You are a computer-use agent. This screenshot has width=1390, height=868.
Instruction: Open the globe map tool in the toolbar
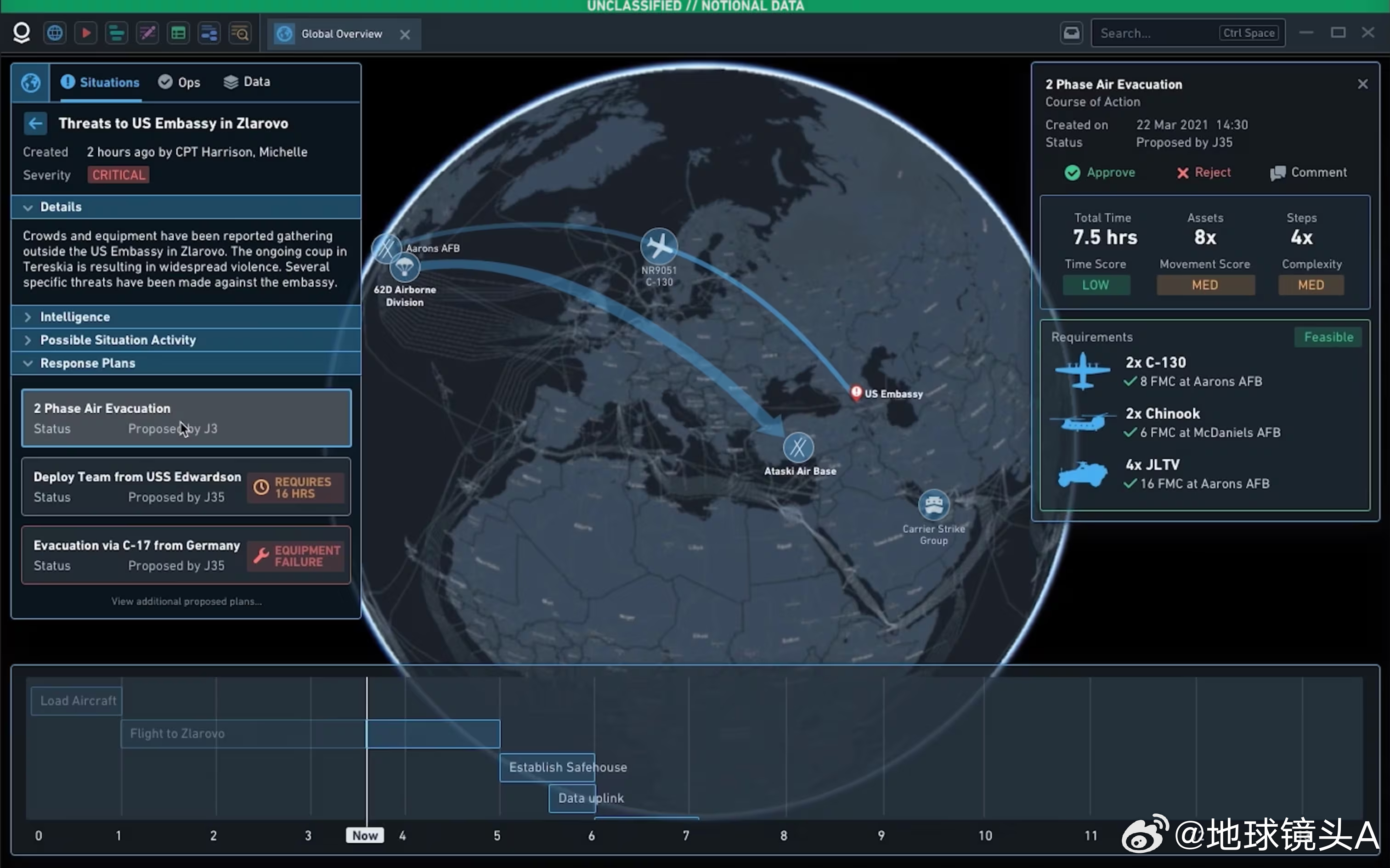pyautogui.click(x=55, y=33)
